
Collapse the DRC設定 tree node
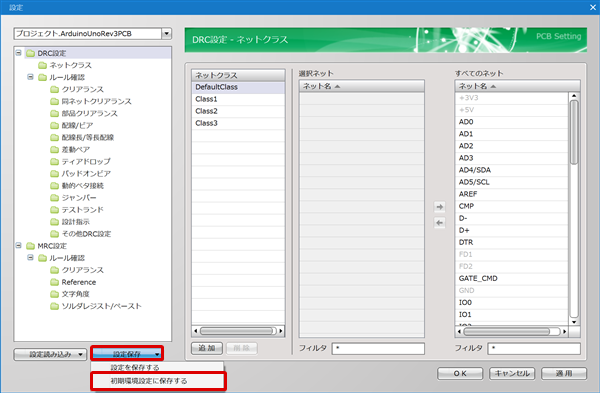[18, 53]
